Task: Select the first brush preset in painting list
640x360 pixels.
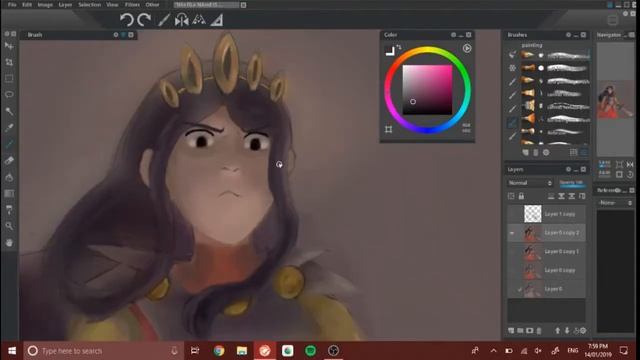Action: (x=555, y=55)
